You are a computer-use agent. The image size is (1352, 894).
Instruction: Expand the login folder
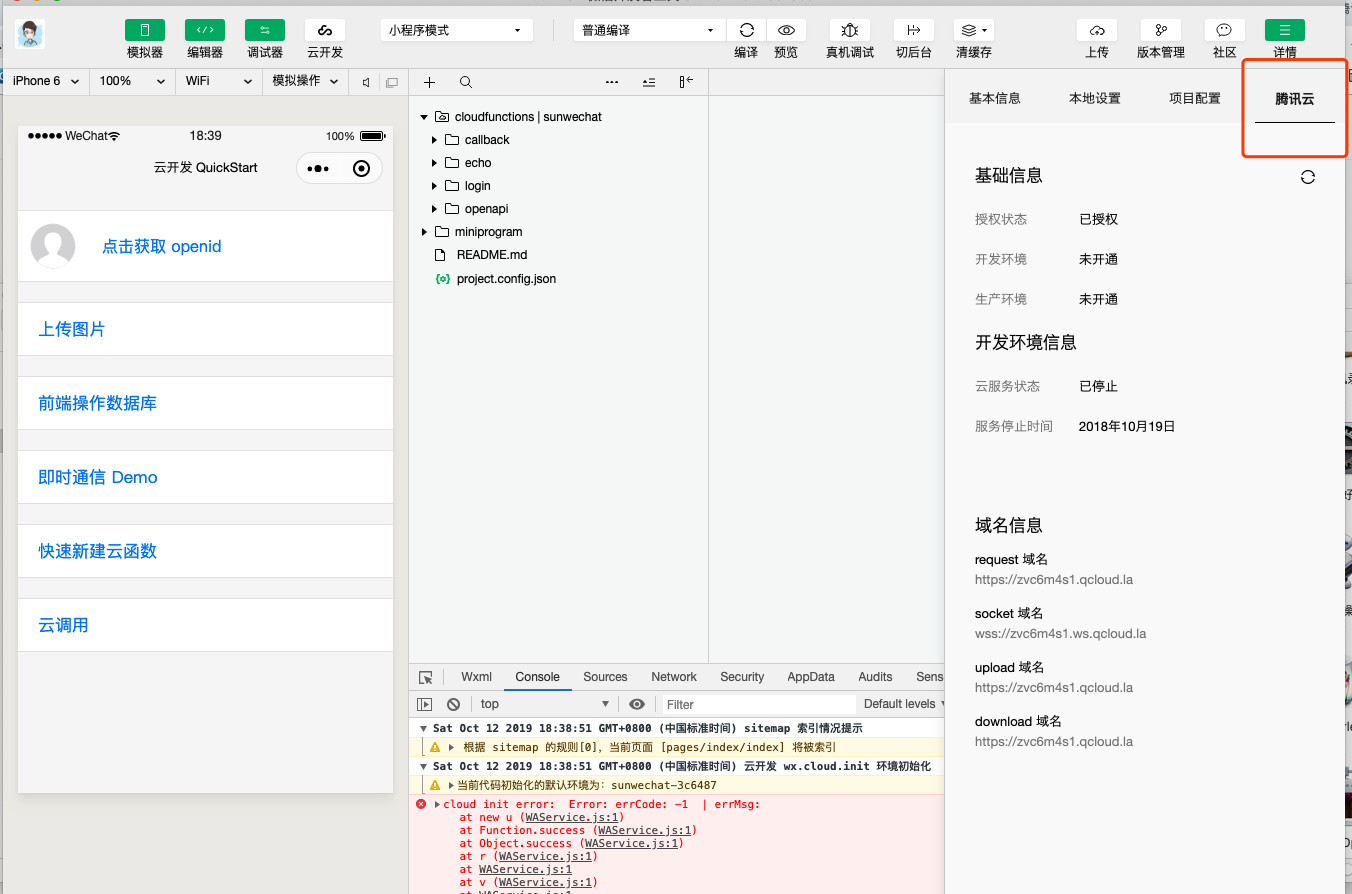tap(434, 186)
